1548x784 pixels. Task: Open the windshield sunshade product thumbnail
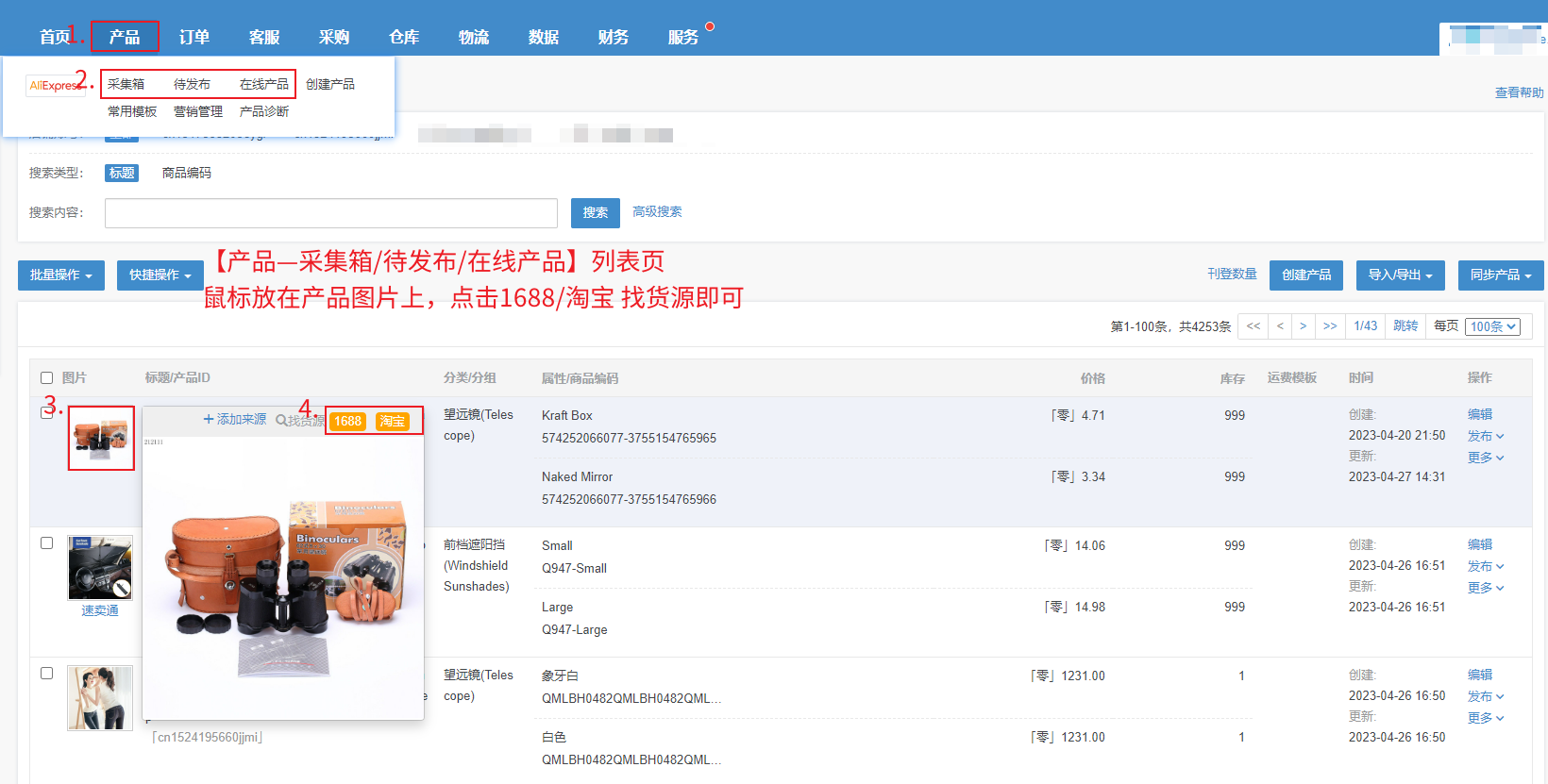pos(100,568)
